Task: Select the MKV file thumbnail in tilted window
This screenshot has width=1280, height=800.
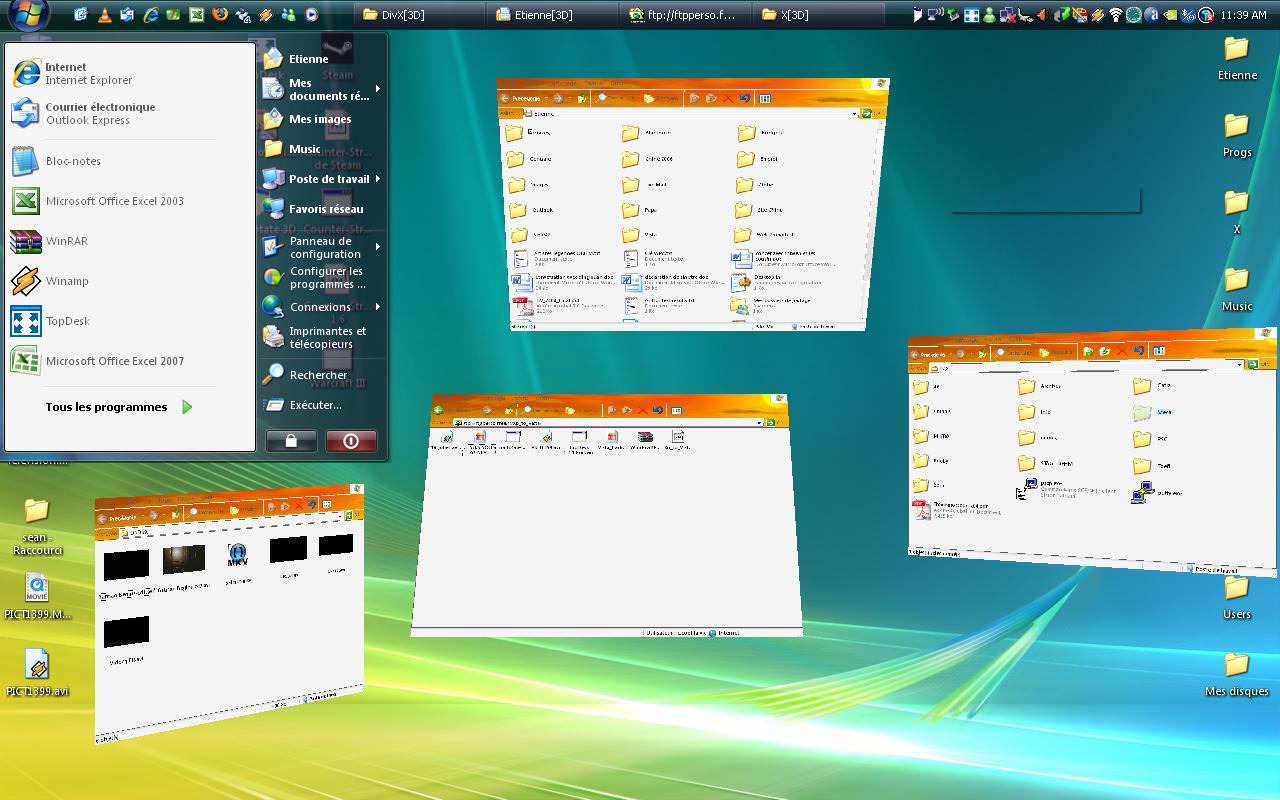Action: 237,557
